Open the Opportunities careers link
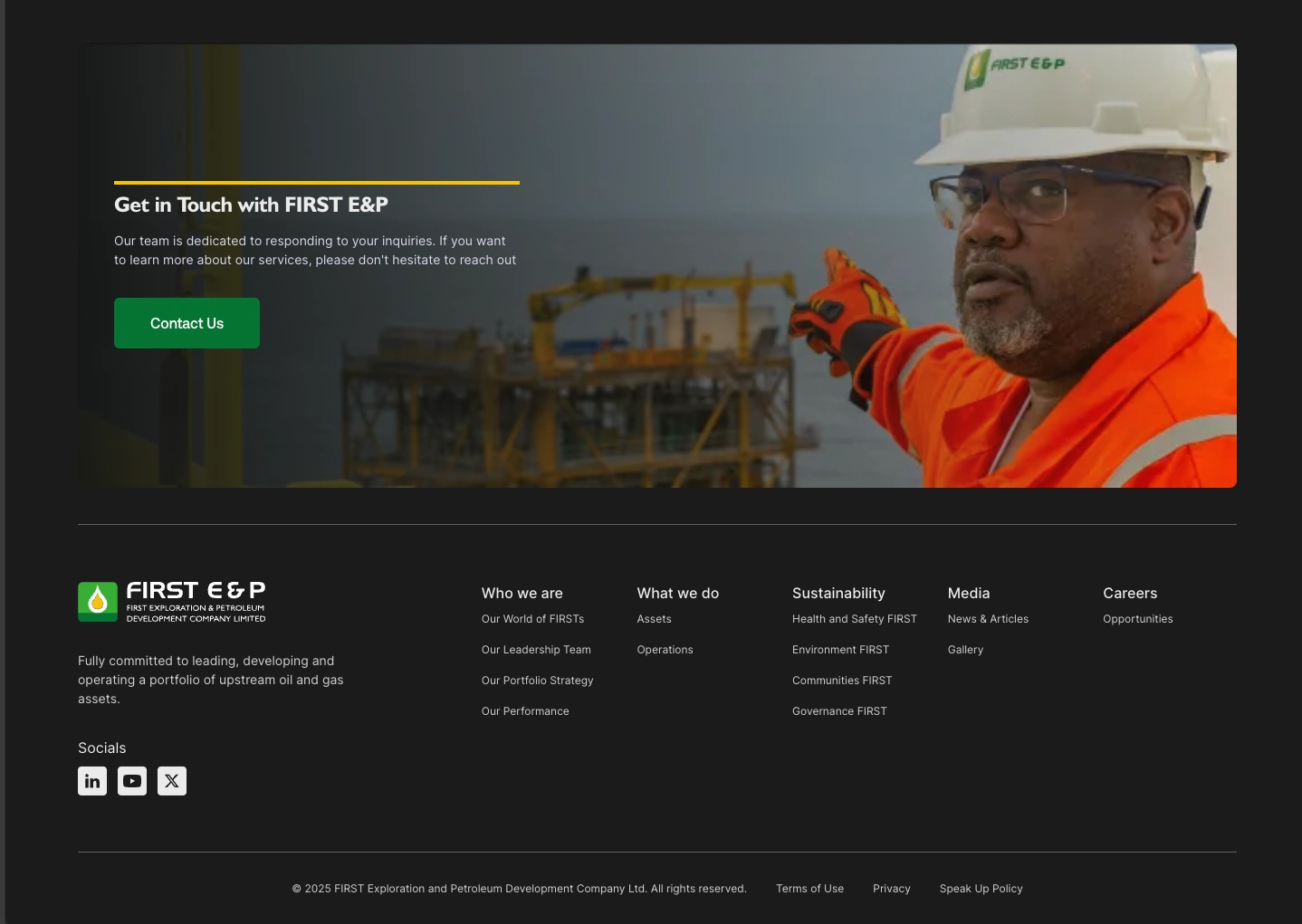This screenshot has height=924, width=1302. [x=1138, y=619]
